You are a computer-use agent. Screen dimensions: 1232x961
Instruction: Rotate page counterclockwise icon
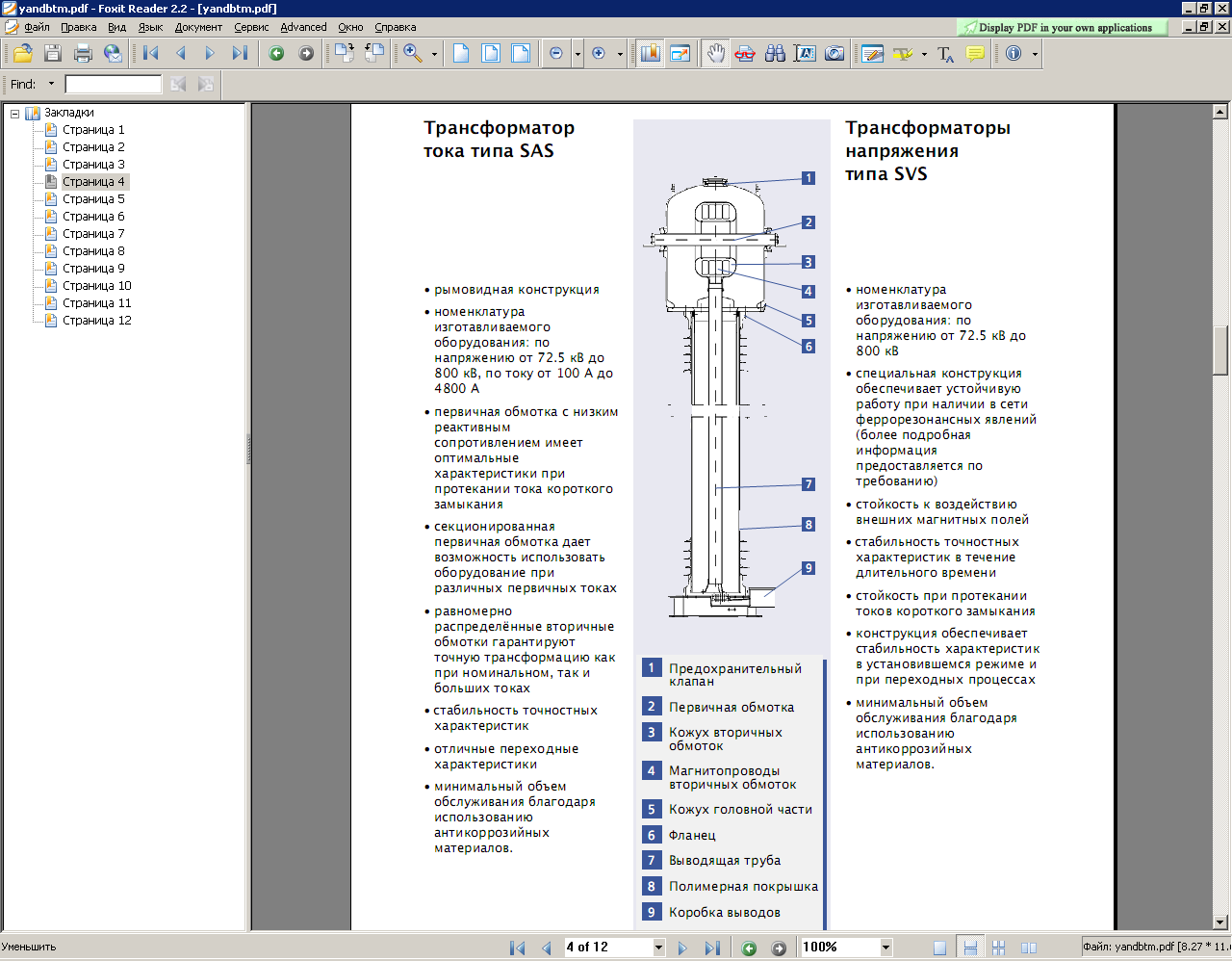[373, 54]
